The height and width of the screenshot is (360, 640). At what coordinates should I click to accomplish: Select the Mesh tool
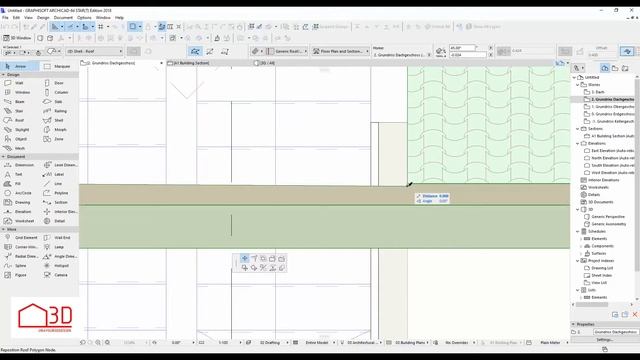[x=20, y=149]
